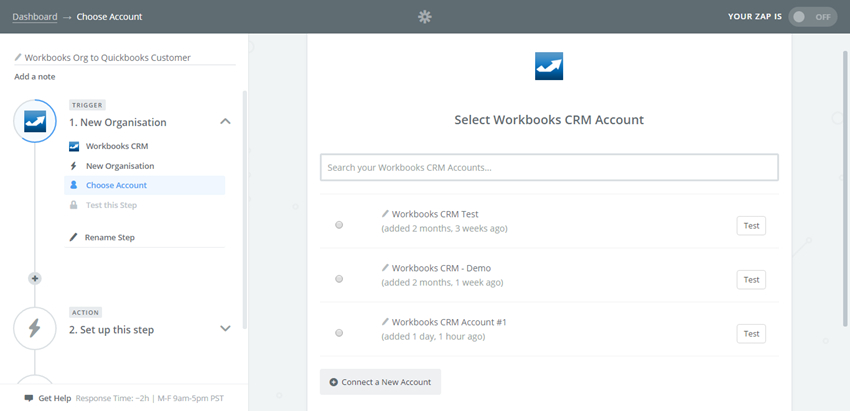Click the pencil icon beside Rename Step
This screenshot has height=411, width=850.
pos(74,237)
